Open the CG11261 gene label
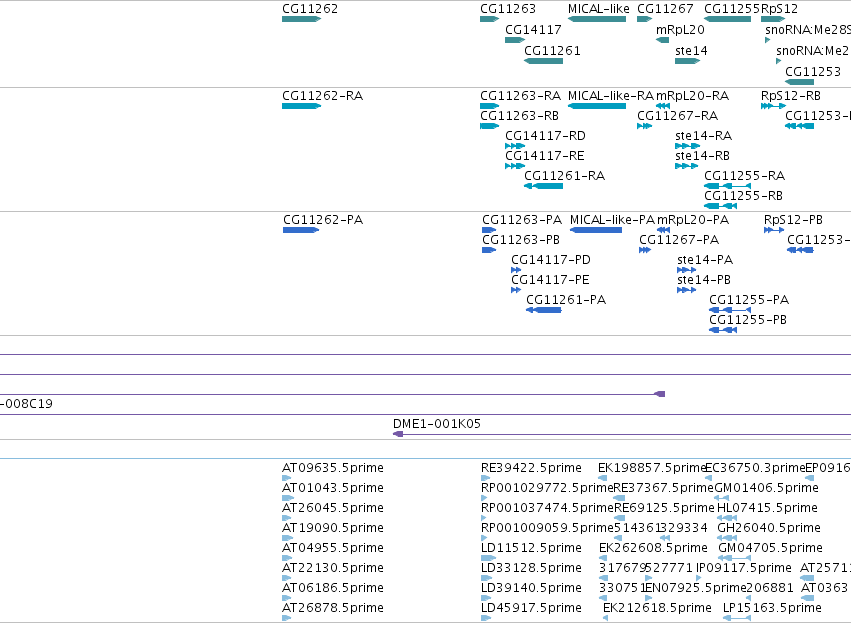Viewport: 851px width, 623px height. point(552,51)
